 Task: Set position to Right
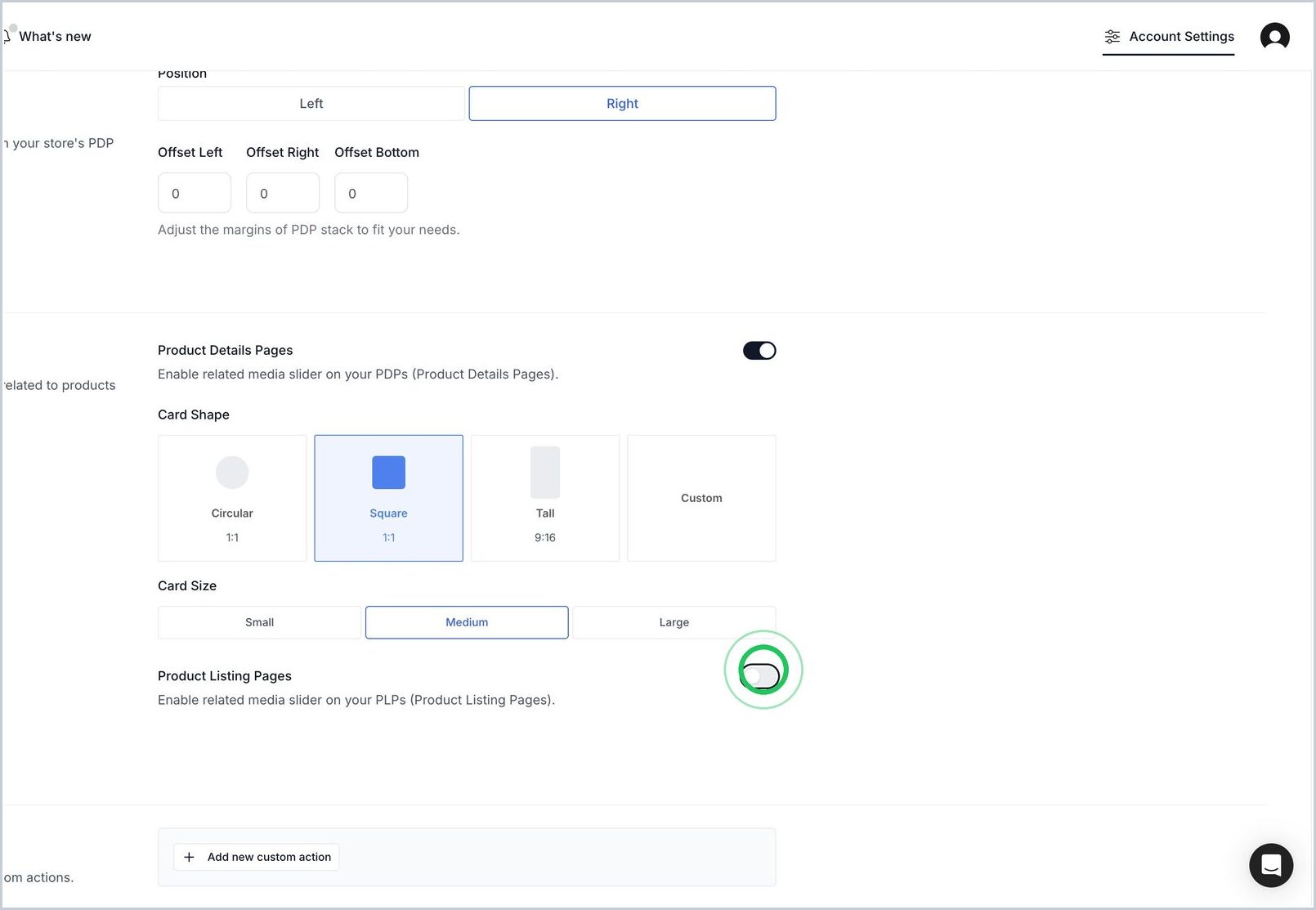pos(622,104)
